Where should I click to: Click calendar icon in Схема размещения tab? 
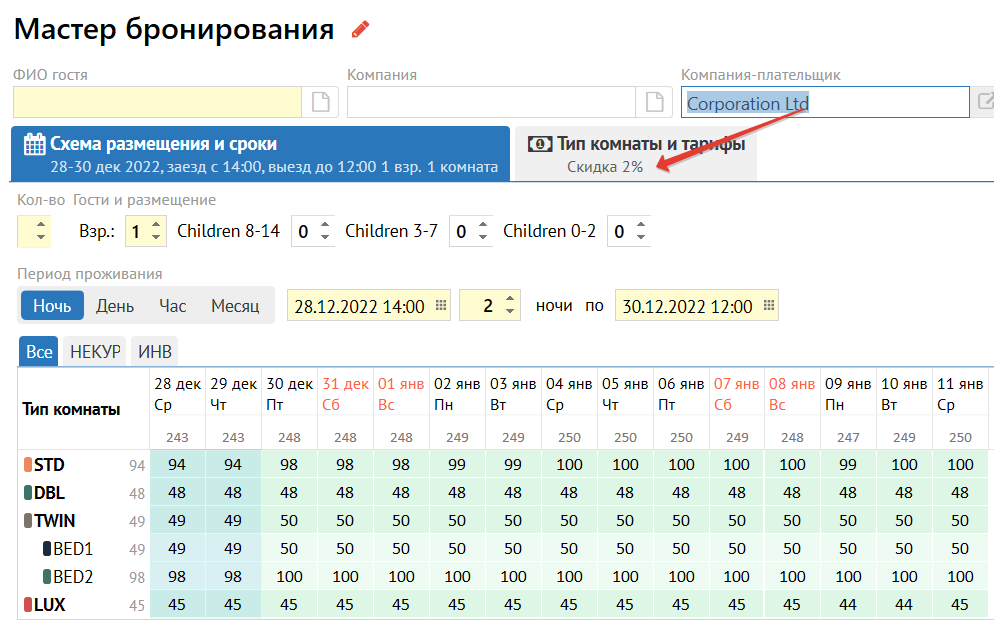[x=34, y=143]
